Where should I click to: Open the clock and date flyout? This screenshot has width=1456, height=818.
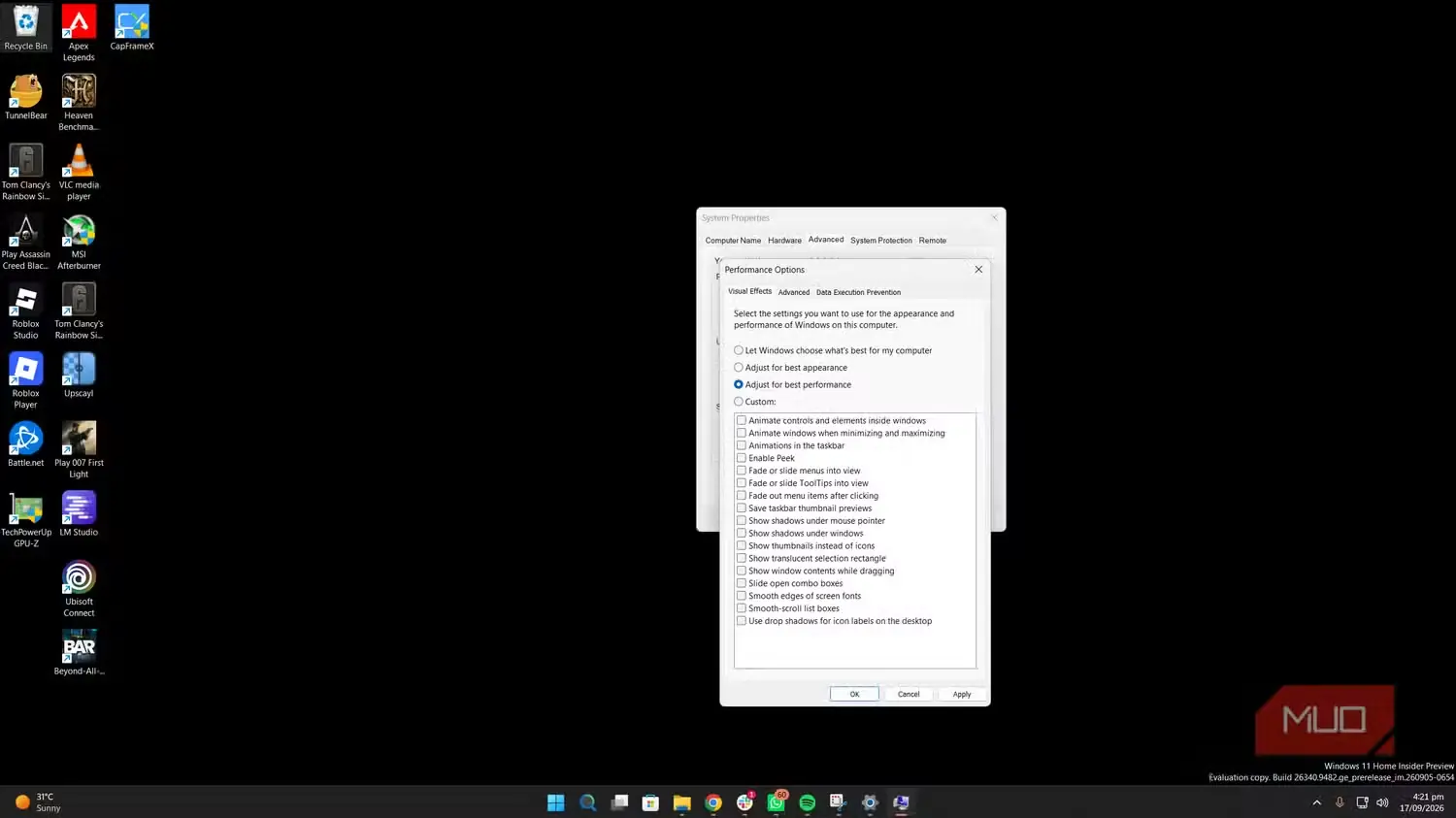click(1421, 802)
